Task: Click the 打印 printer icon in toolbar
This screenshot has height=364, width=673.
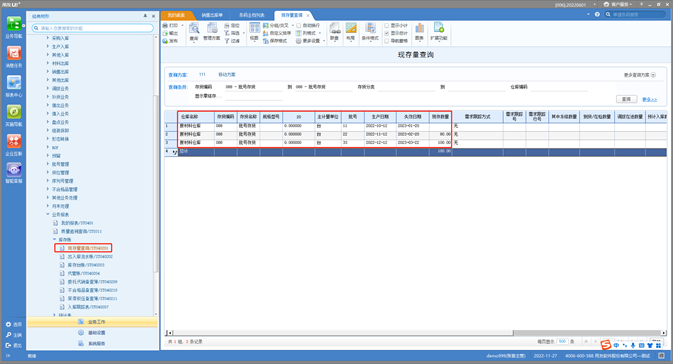Action: coord(166,25)
